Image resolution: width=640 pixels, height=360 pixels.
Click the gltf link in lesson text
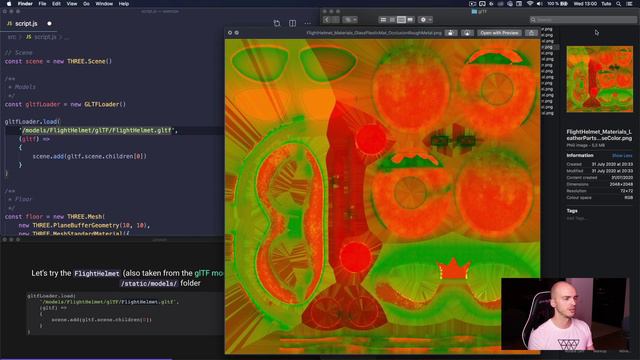(x=209, y=273)
